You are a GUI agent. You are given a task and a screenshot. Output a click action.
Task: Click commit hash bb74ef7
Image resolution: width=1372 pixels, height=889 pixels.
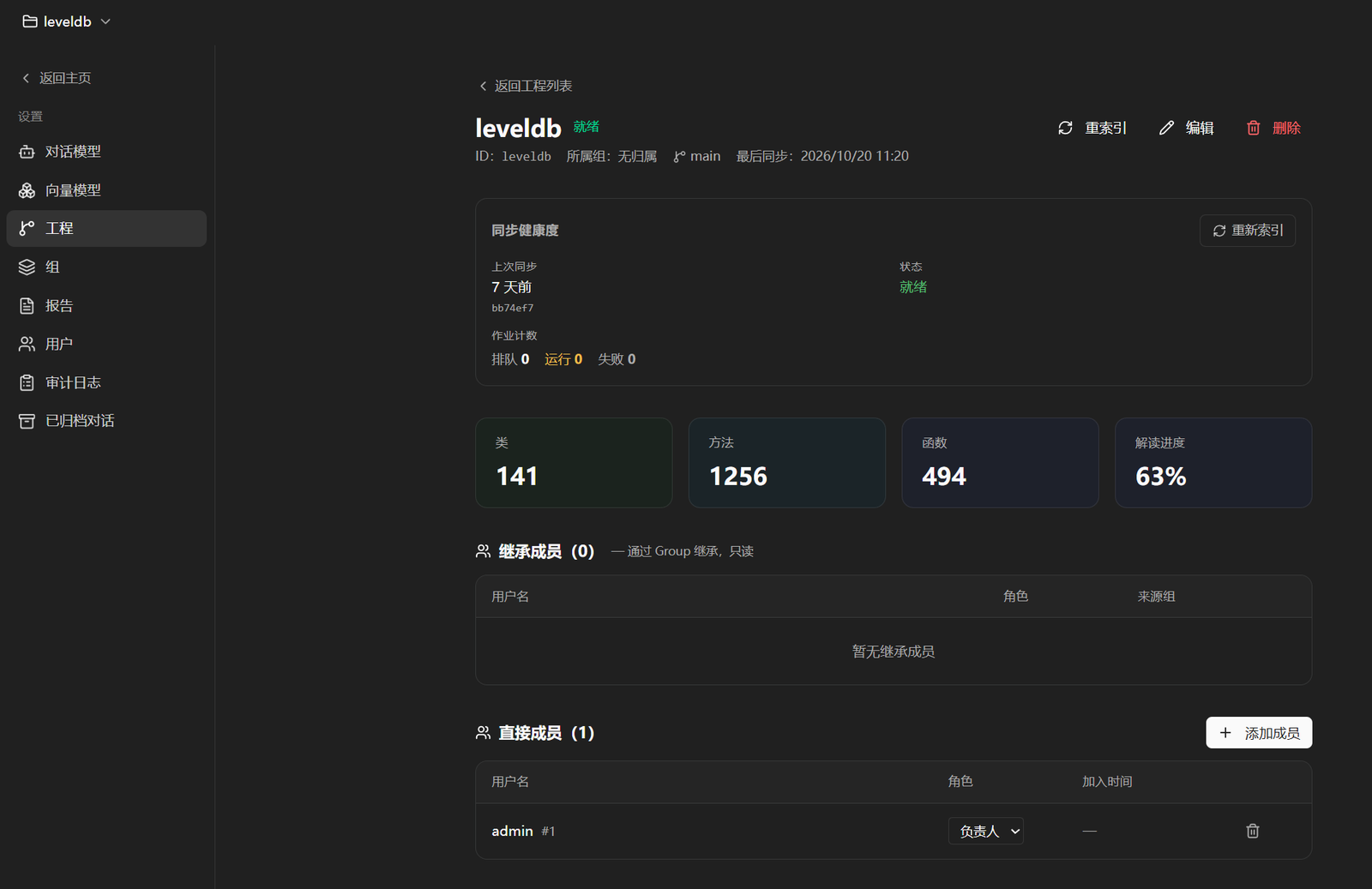point(513,308)
